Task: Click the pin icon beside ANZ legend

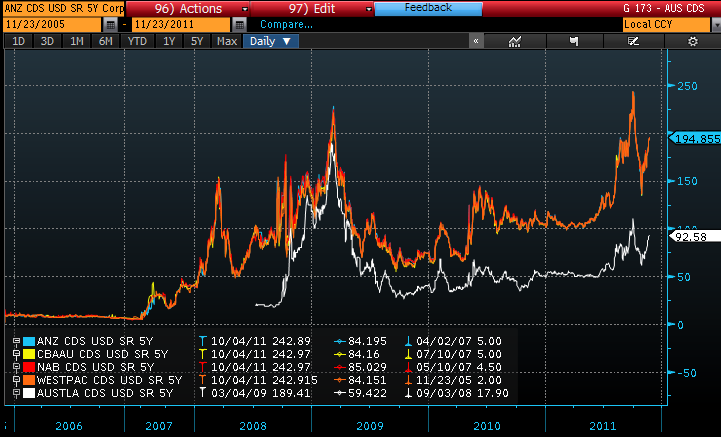Action: (x=16, y=340)
